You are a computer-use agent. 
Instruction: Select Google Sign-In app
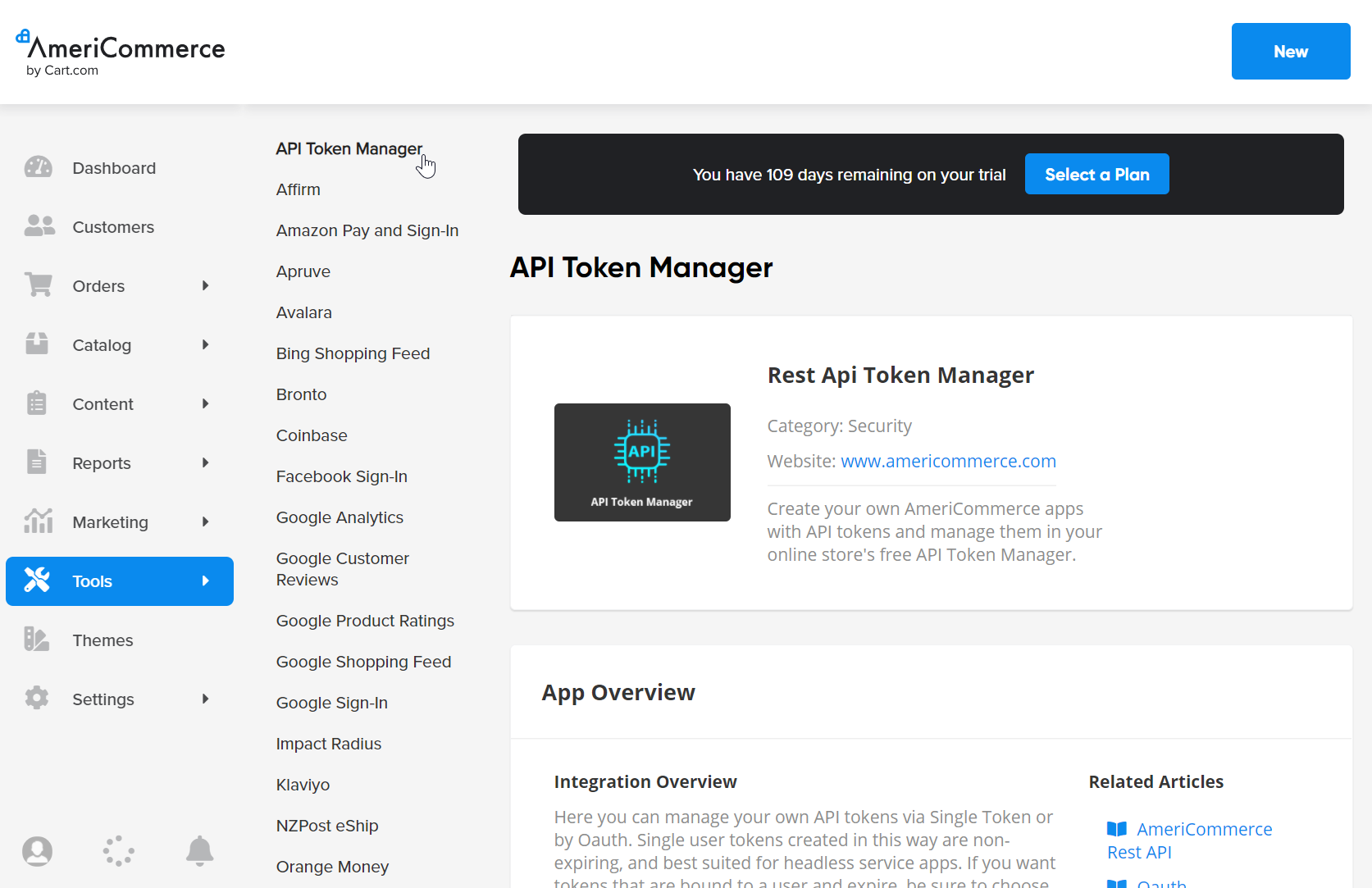point(332,703)
